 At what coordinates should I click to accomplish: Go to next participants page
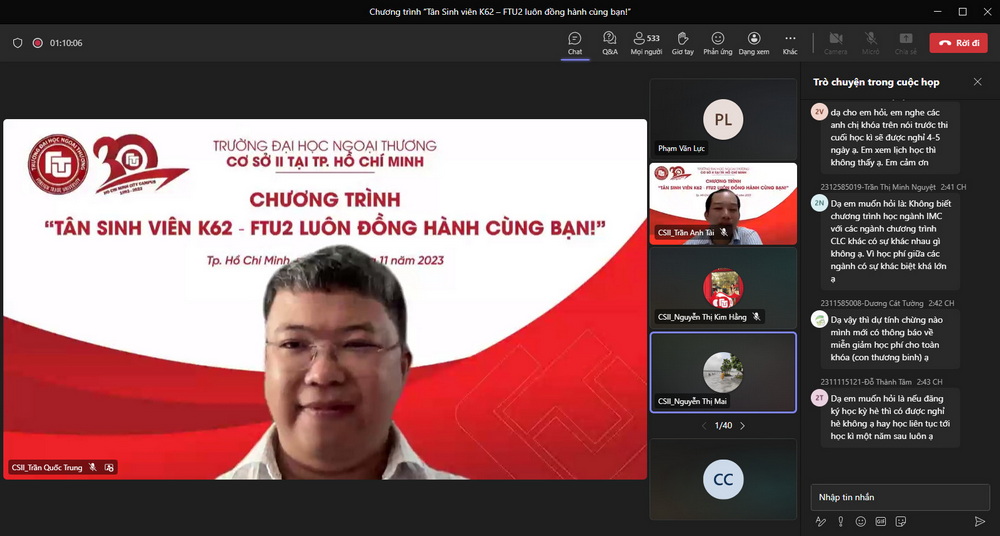coord(742,426)
